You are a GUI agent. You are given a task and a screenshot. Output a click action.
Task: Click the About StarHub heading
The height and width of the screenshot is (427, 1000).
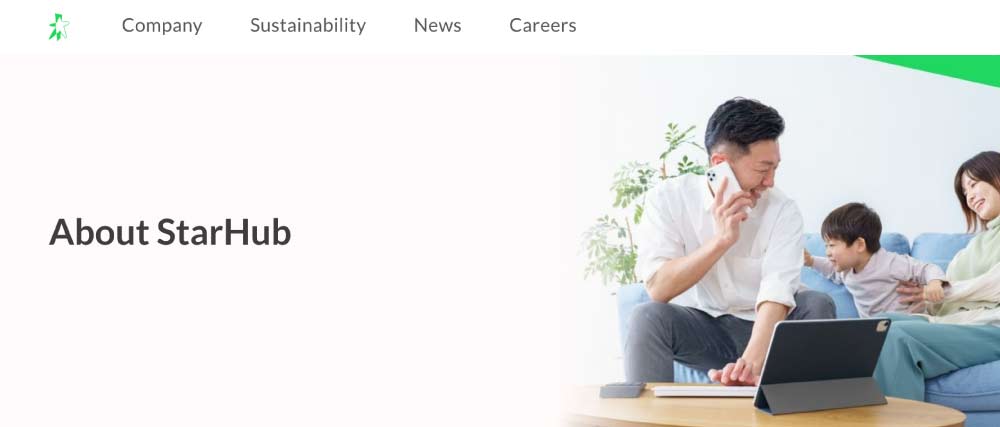tap(170, 232)
